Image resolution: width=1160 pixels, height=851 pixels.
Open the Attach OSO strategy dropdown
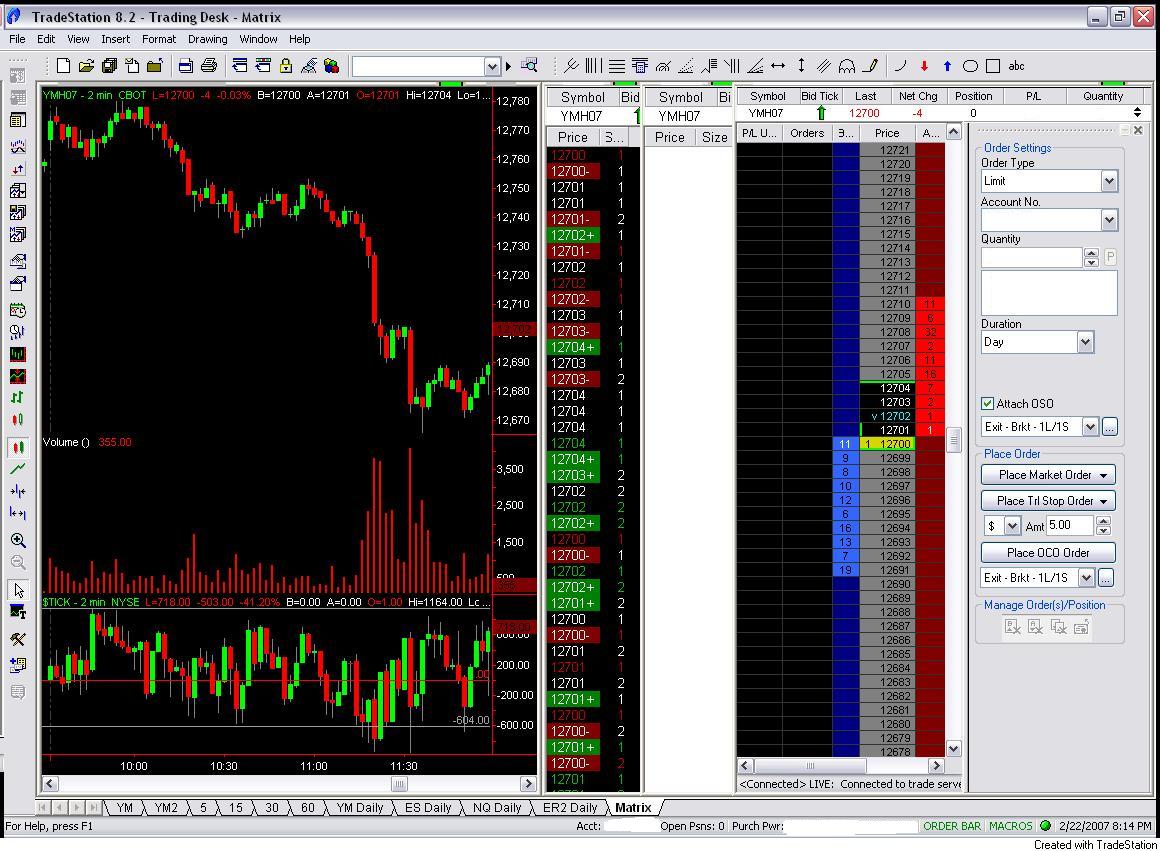click(1090, 427)
